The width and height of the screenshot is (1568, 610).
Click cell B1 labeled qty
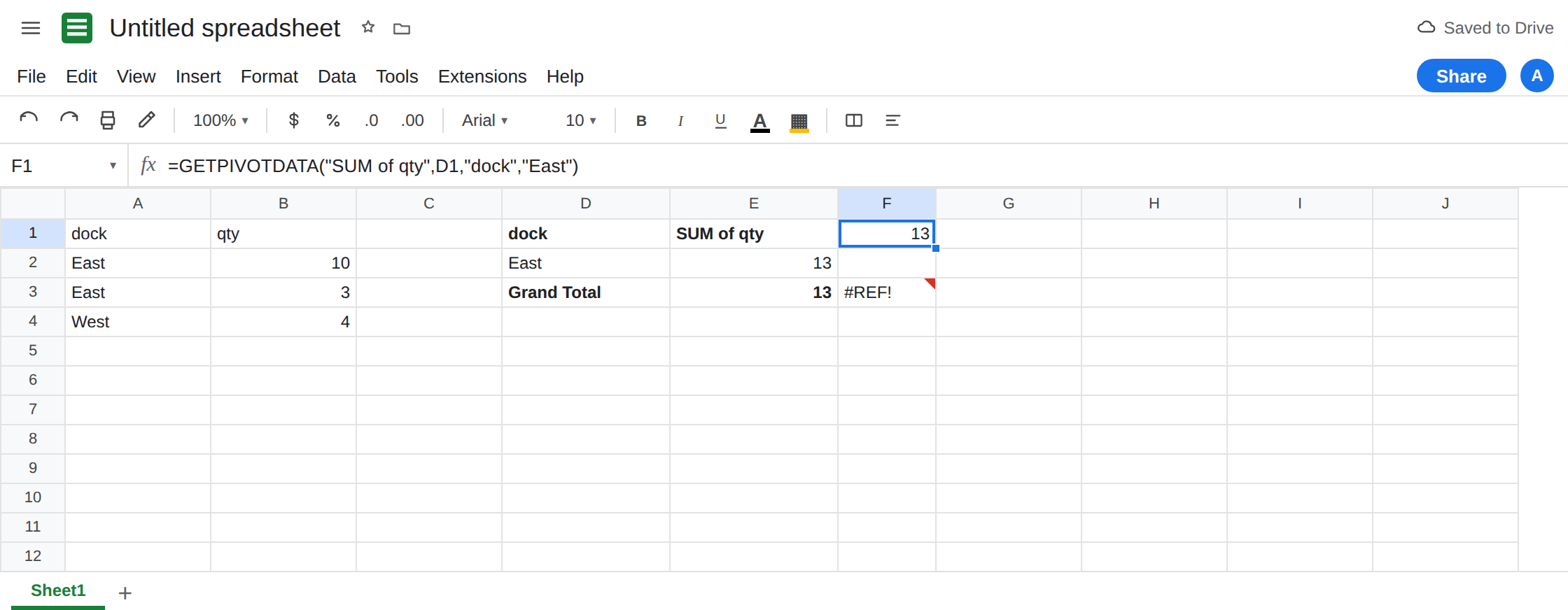pos(283,234)
